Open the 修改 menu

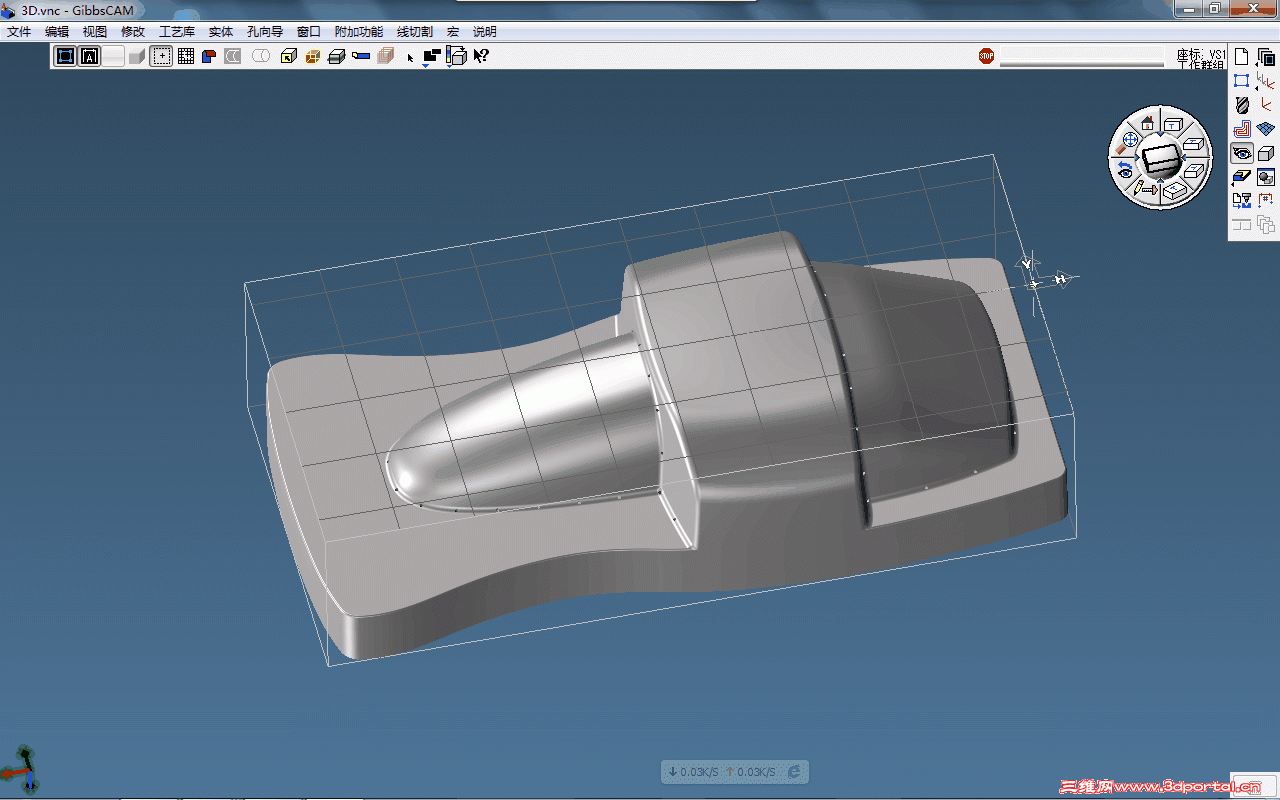pos(133,32)
